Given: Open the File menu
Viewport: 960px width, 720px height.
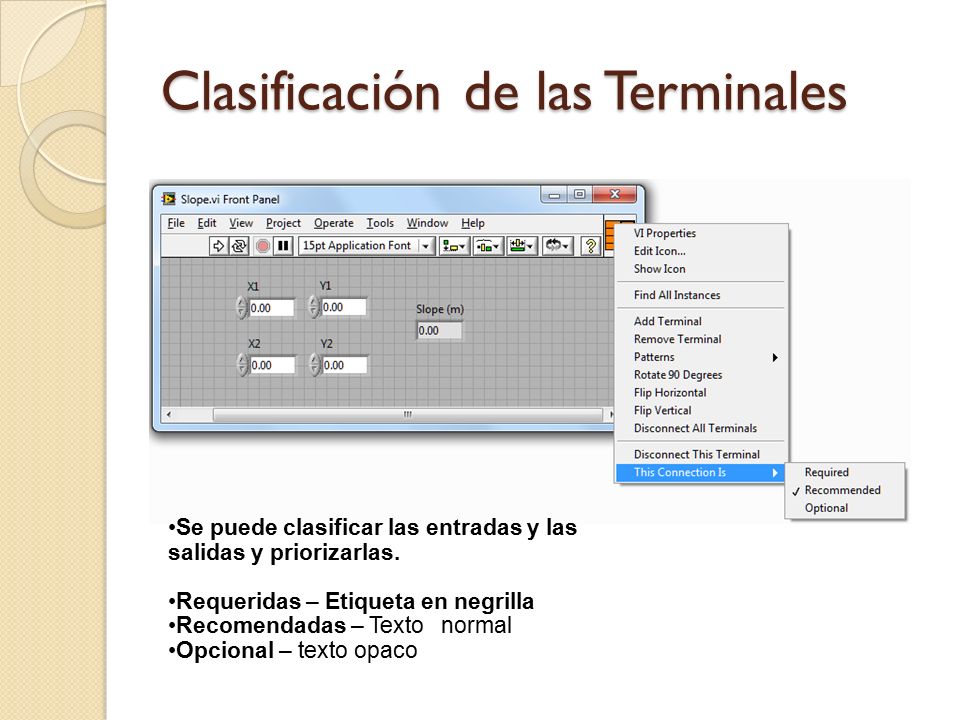Looking at the screenshot, I should point(176,223).
